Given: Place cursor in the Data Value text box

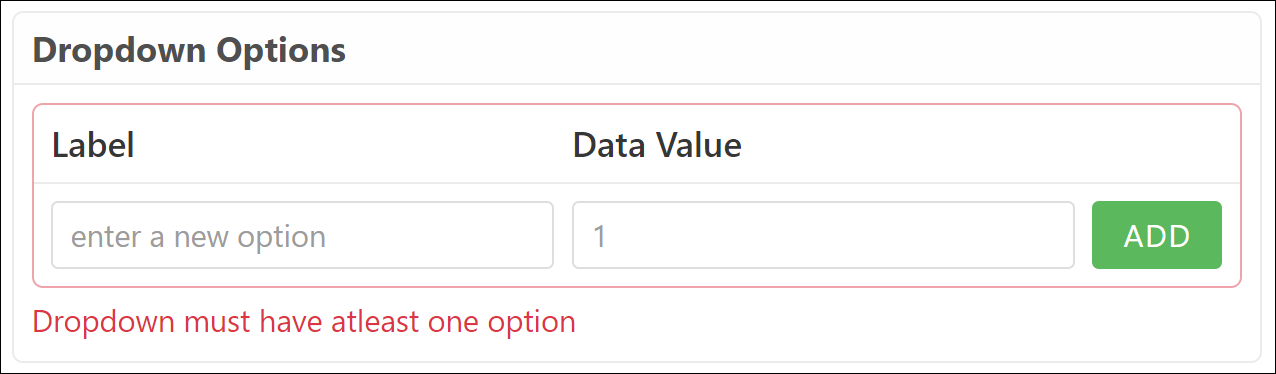Looking at the screenshot, I should [823, 235].
